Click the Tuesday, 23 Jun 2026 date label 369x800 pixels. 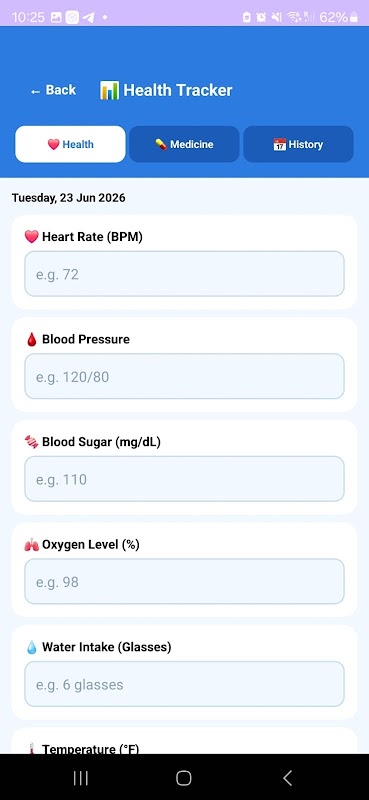[68, 198]
